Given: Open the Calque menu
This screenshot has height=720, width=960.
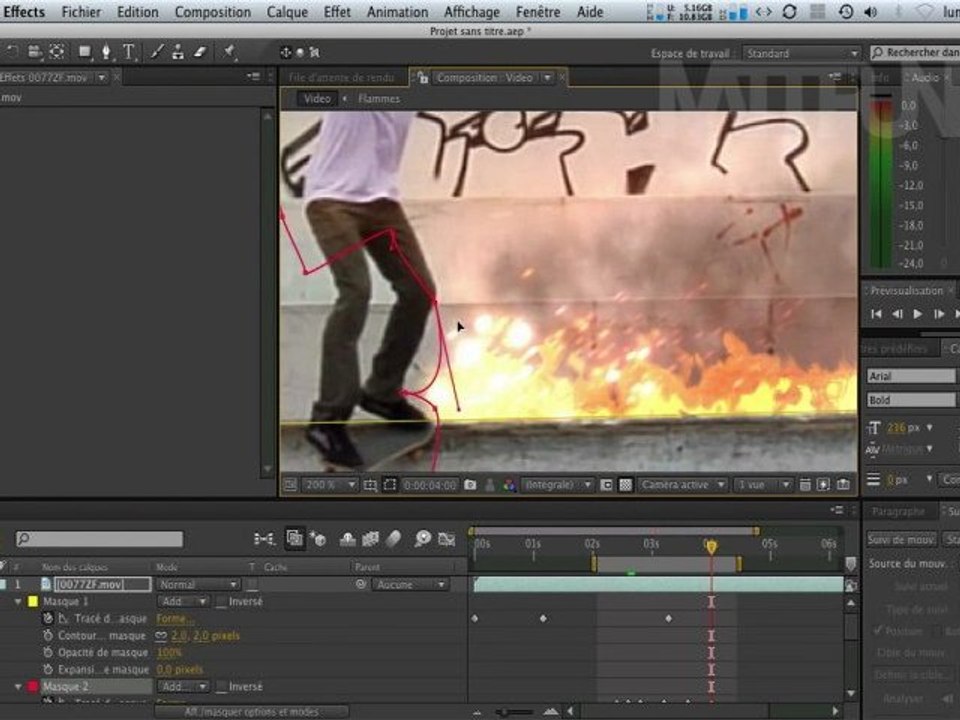Looking at the screenshot, I should pos(287,12).
